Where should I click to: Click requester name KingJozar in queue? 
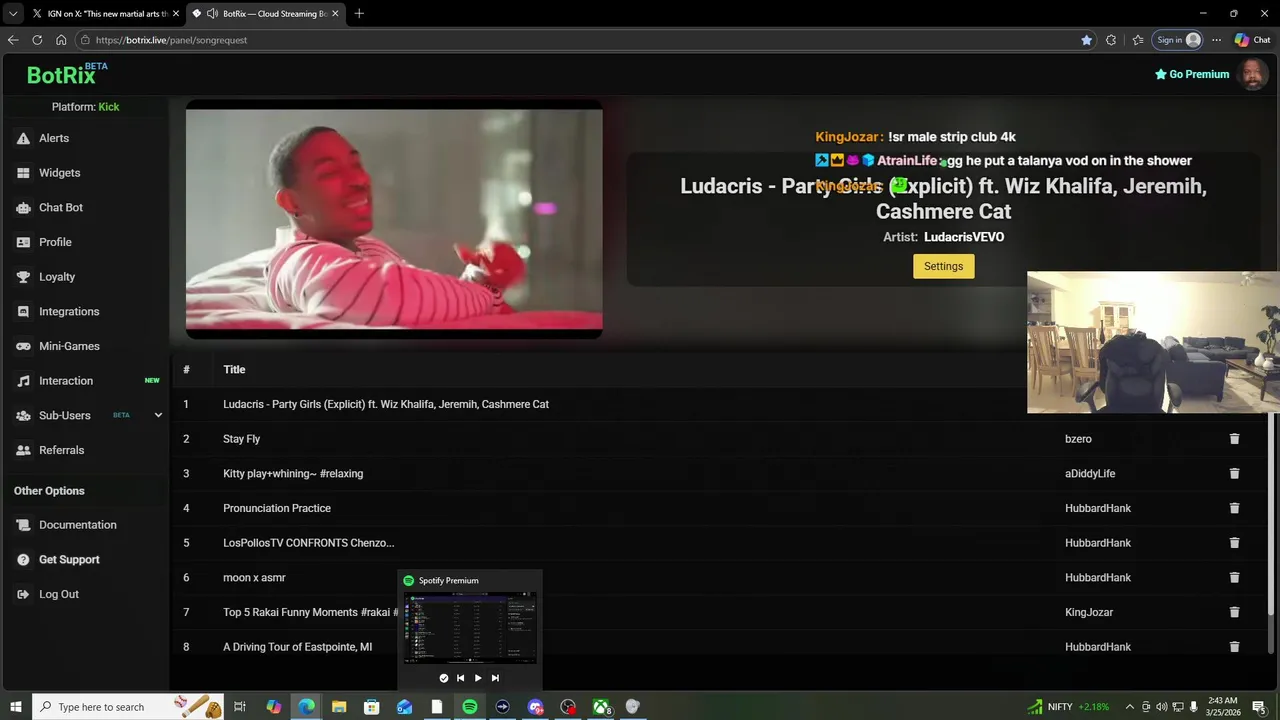tap(1089, 612)
